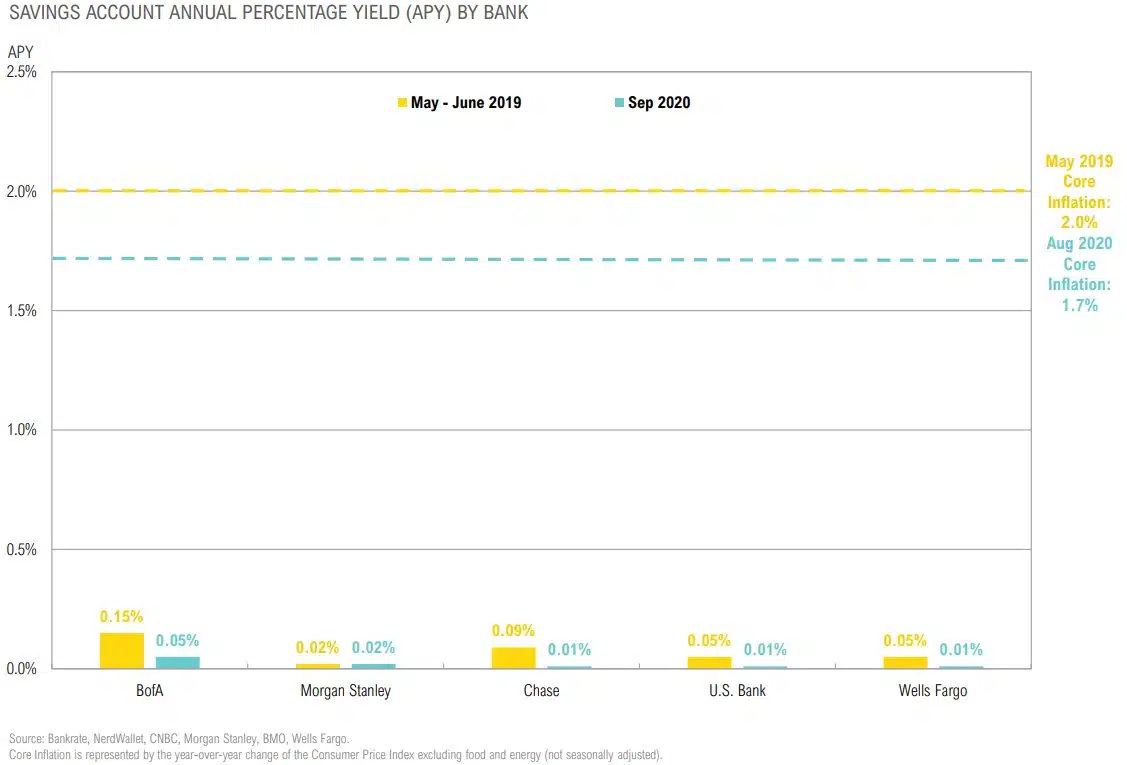Click the Morgan Stanley axis label
This screenshot has height=765, width=1127.
(x=346, y=691)
